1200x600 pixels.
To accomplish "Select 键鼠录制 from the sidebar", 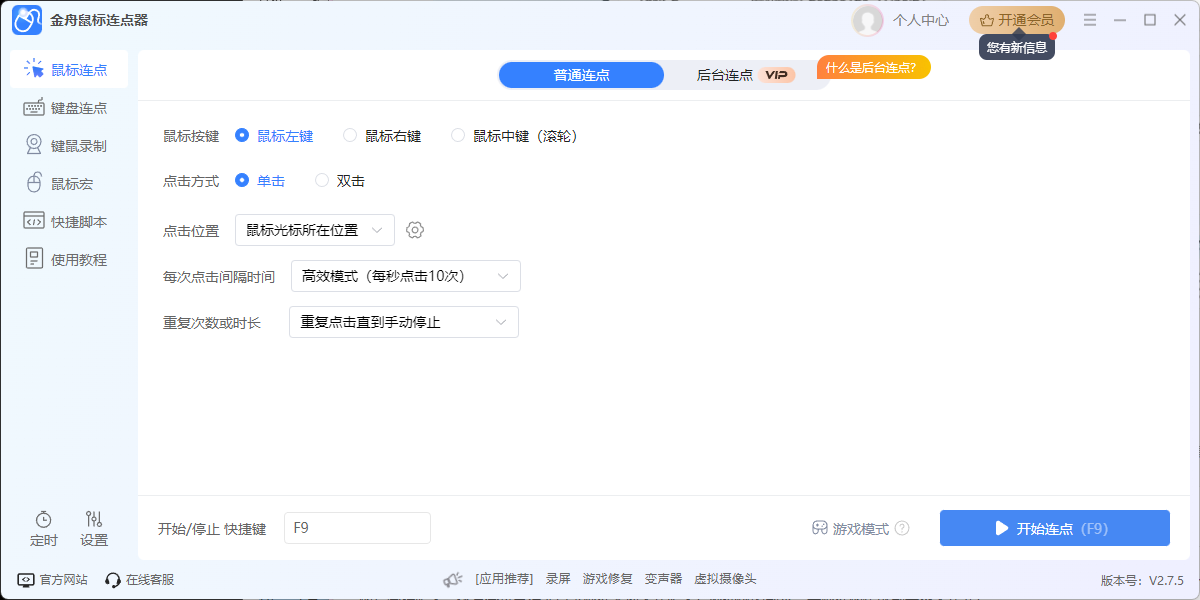I will [x=69, y=144].
